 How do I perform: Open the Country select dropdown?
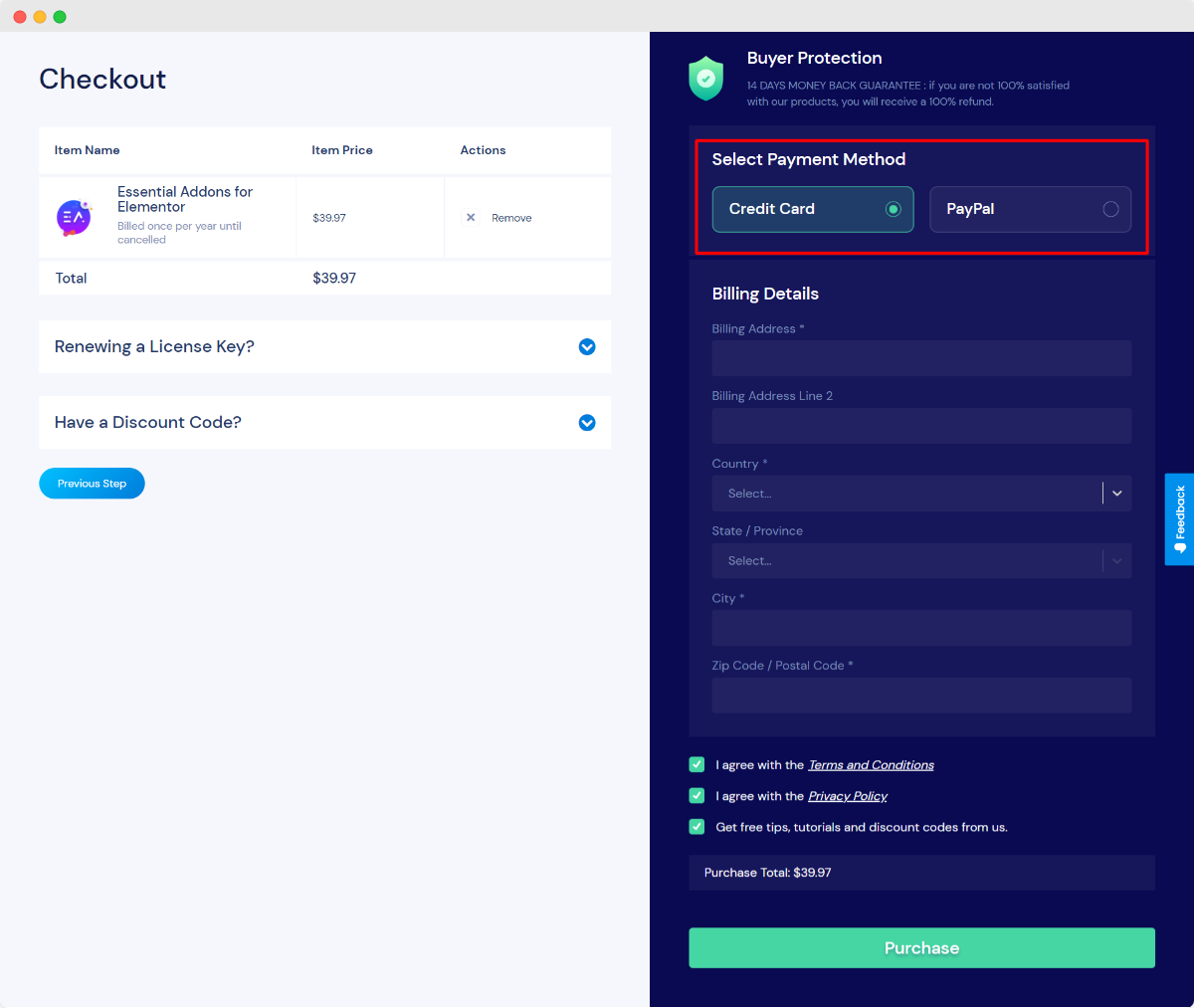pyautogui.click(x=1116, y=494)
